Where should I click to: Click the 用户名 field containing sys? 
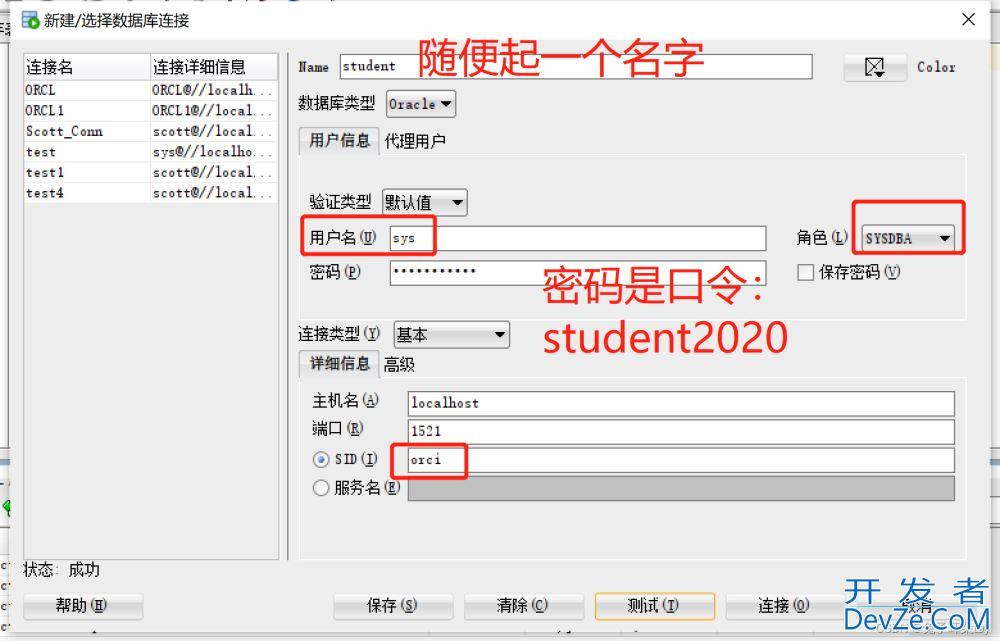tap(578, 239)
